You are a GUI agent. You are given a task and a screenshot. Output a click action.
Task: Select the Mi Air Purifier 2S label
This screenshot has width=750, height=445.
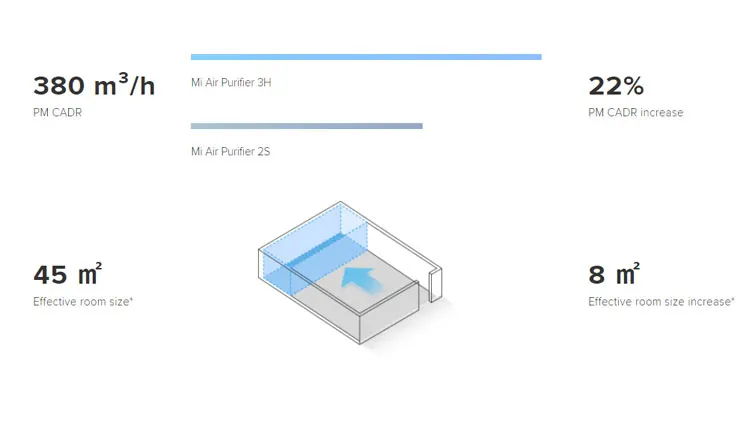pyautogui.click(x=231, y=151)
